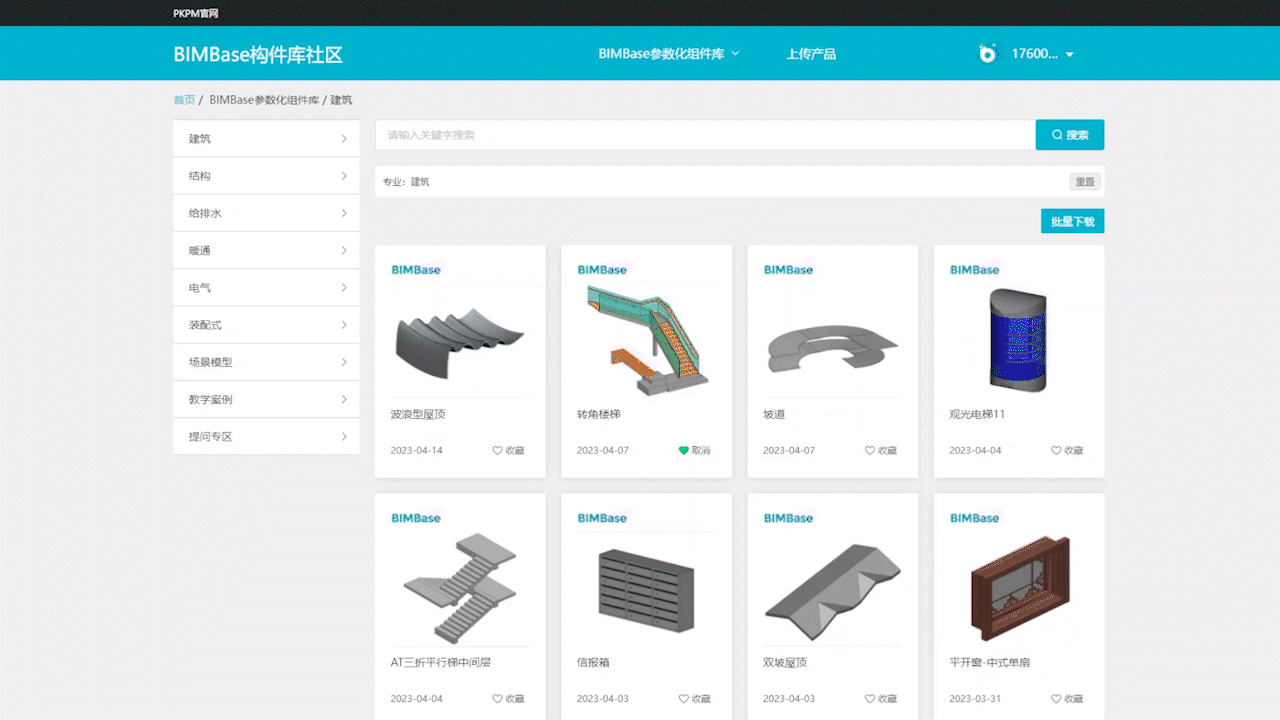The width and height of the screenshot is (1280, 720).
Task: Open the 双坡屋顶 model thumbnail
Action: tap(833, 592)
